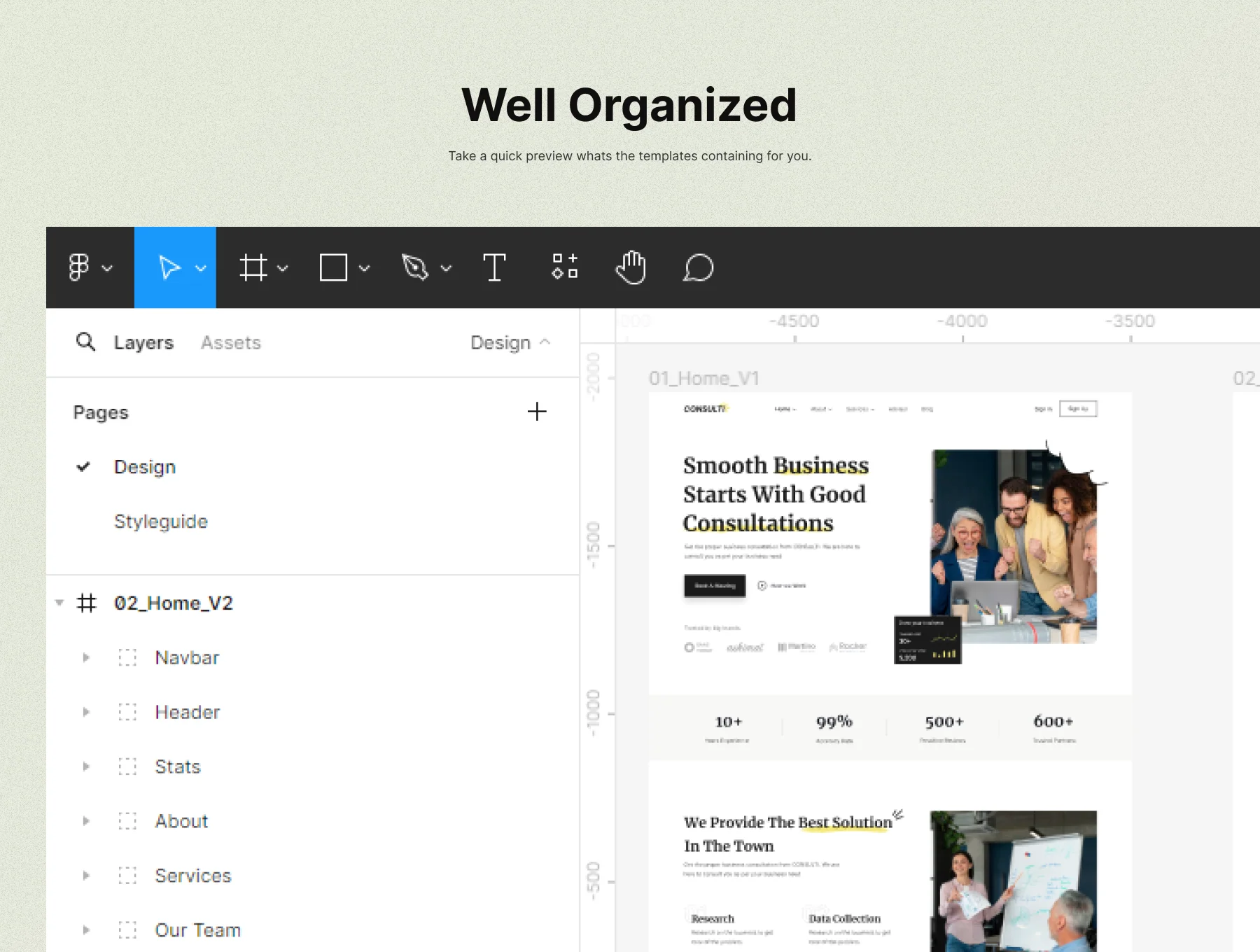Click 'Smooth Business' hero headline on canvas
The height and width of the screenshot is (952, 1260).
776,465
